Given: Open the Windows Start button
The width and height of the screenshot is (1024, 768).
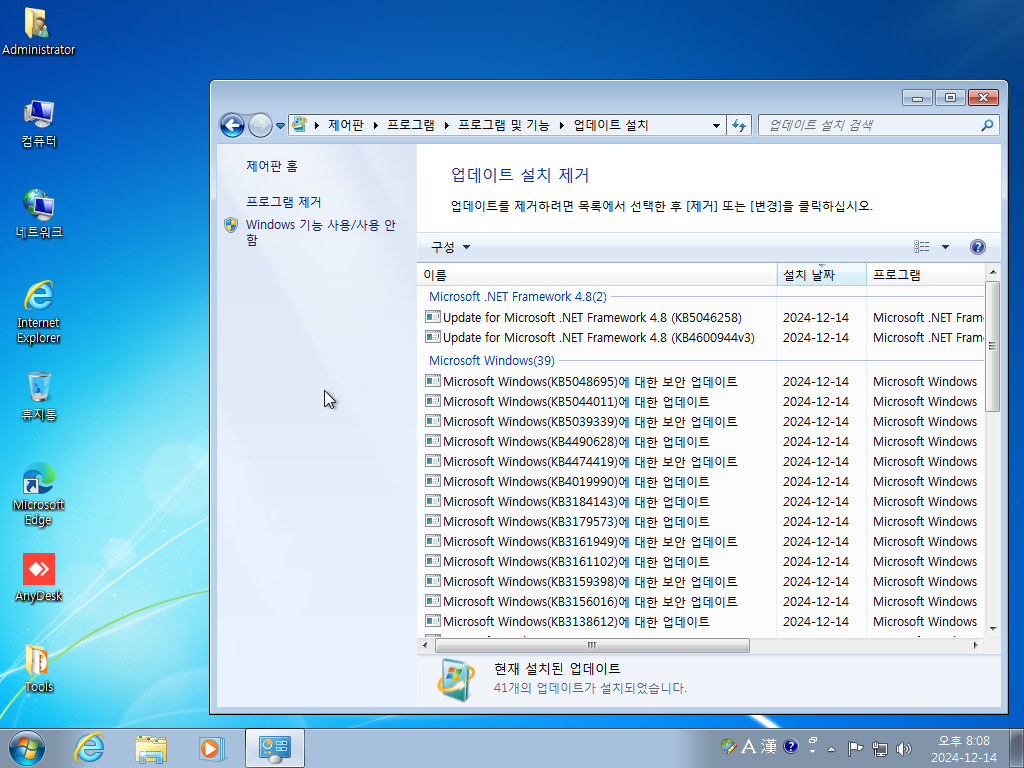Looking at the screenshot, I should 27,748.
